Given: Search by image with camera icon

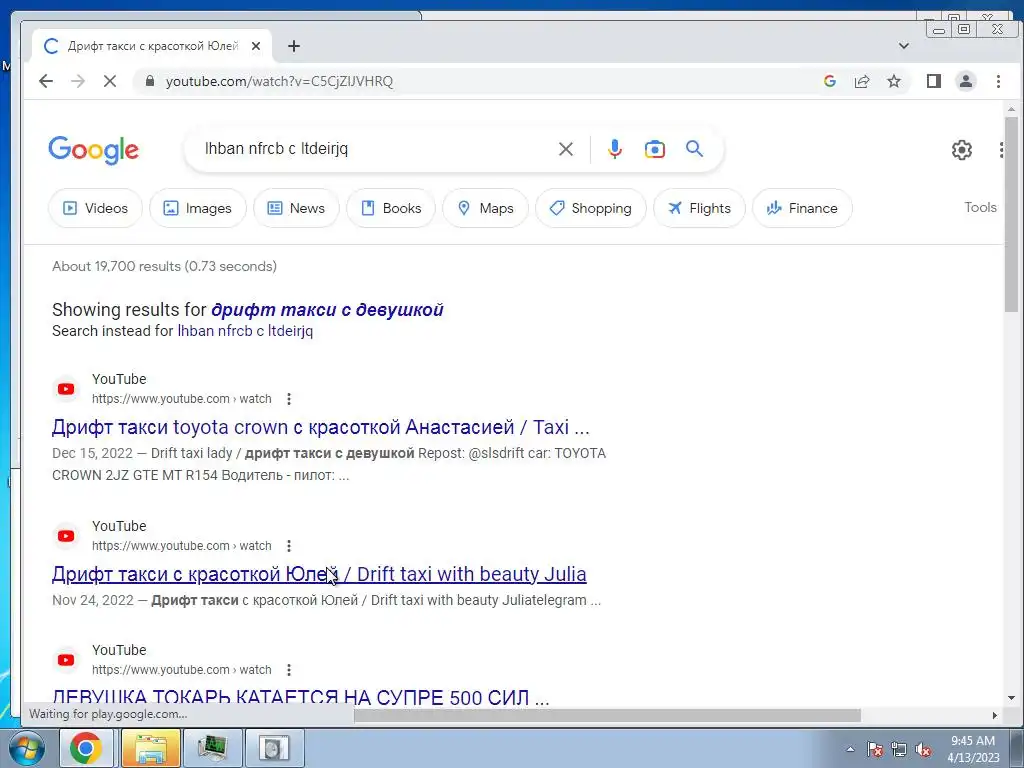Looking at the screenshot, I should pyautogui.click(x=654, y=149).
